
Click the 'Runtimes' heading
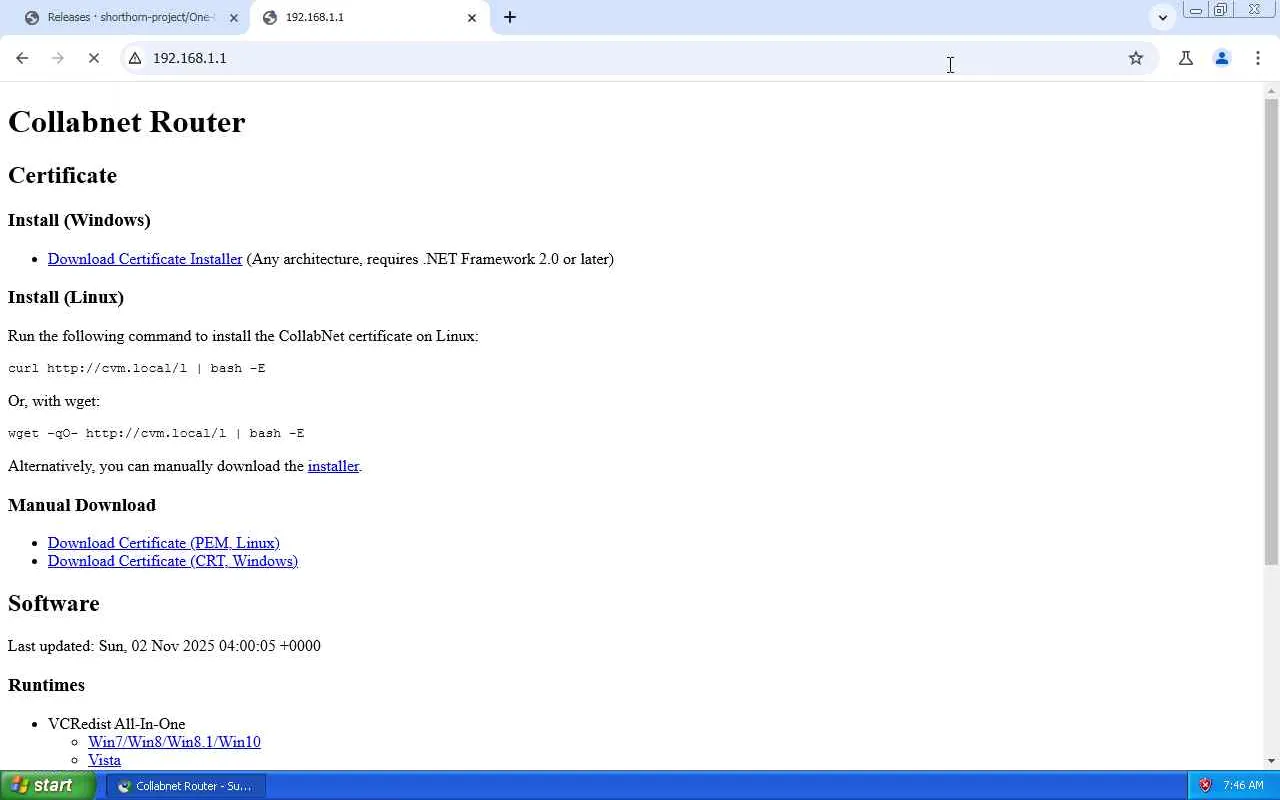pos(46,685)
